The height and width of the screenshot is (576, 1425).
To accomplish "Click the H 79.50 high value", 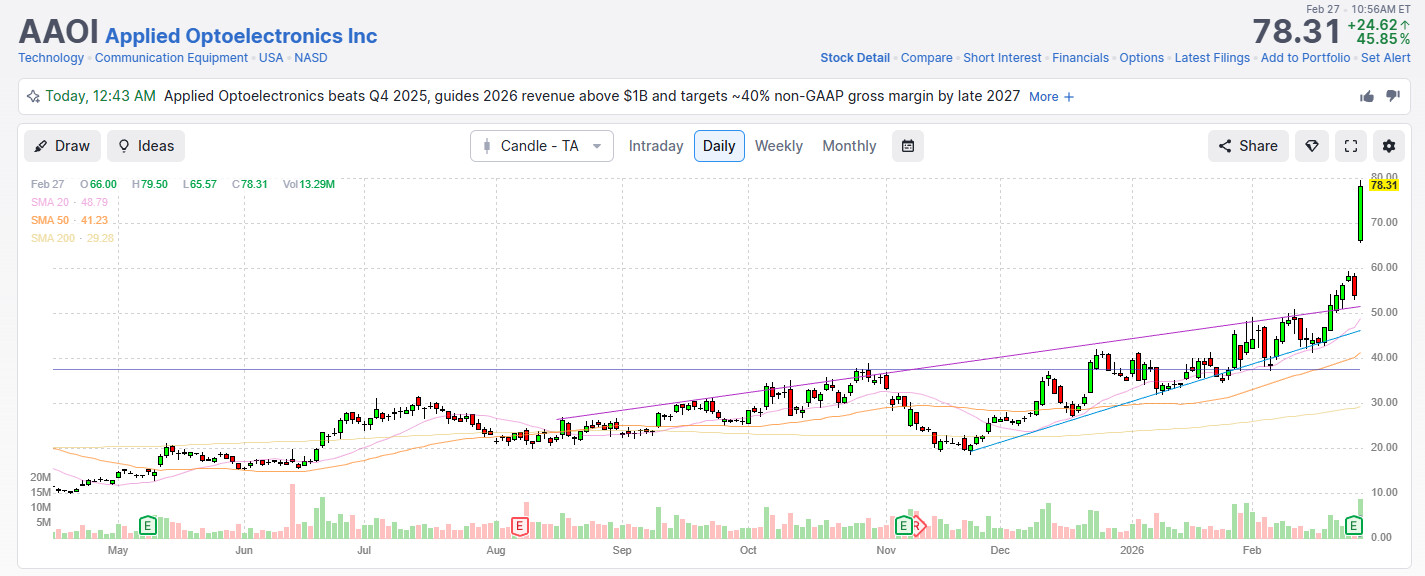I will coord(150,184).
